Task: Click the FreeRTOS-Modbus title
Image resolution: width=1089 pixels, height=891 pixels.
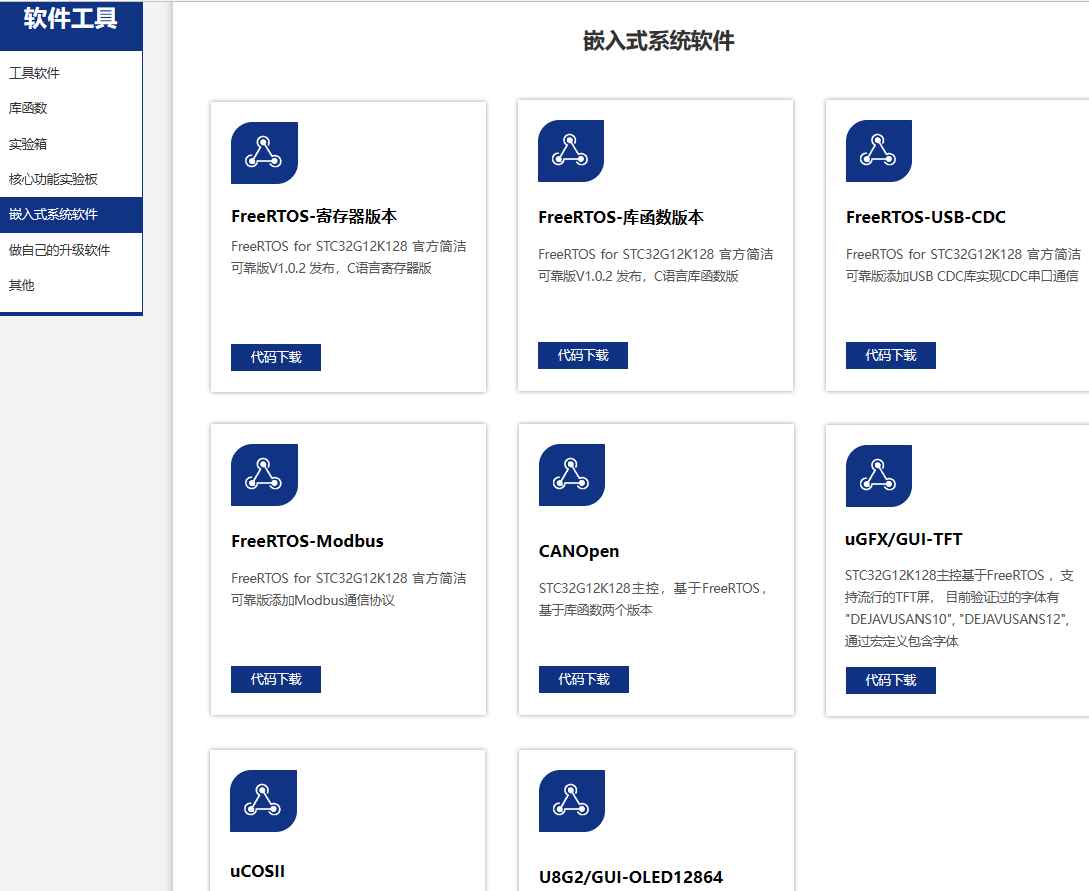Action: point(307,541)
